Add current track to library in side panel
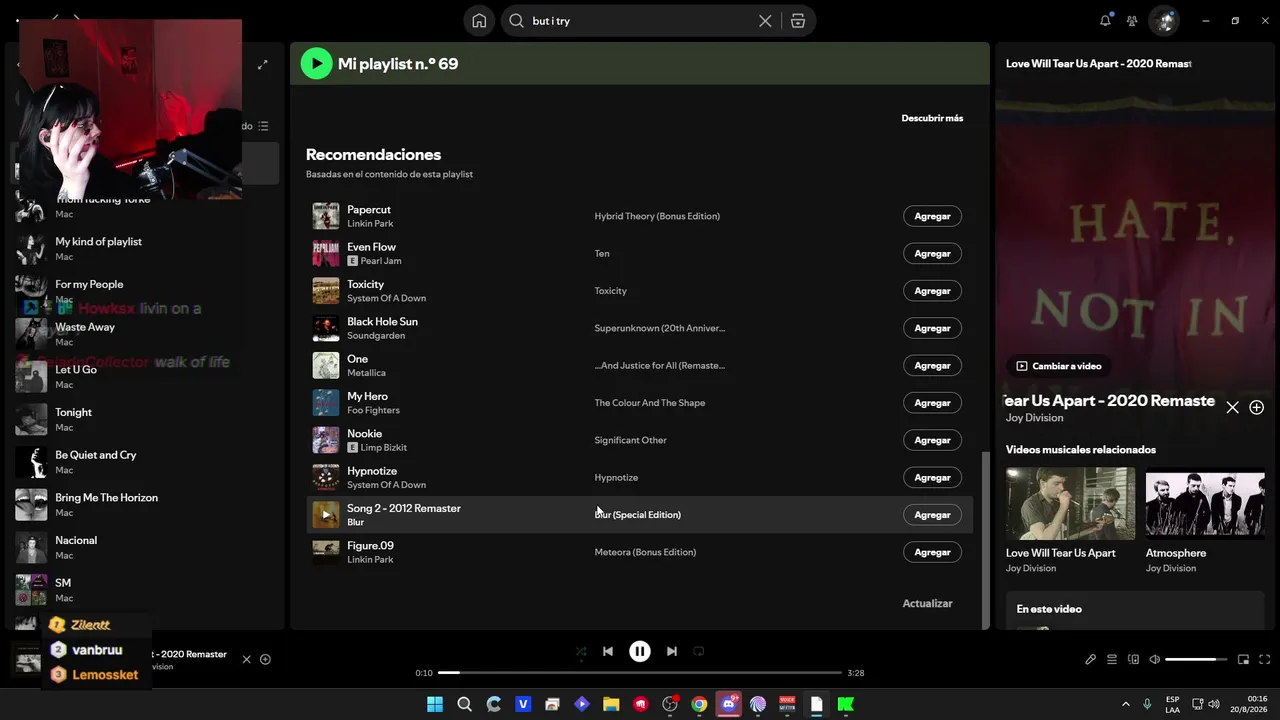Image resolution: width=1280 pixels, height=720 pixels. (1257, 407)
